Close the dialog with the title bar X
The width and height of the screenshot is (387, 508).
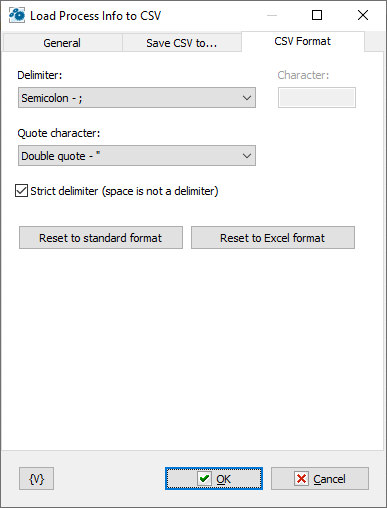(363, 15)
